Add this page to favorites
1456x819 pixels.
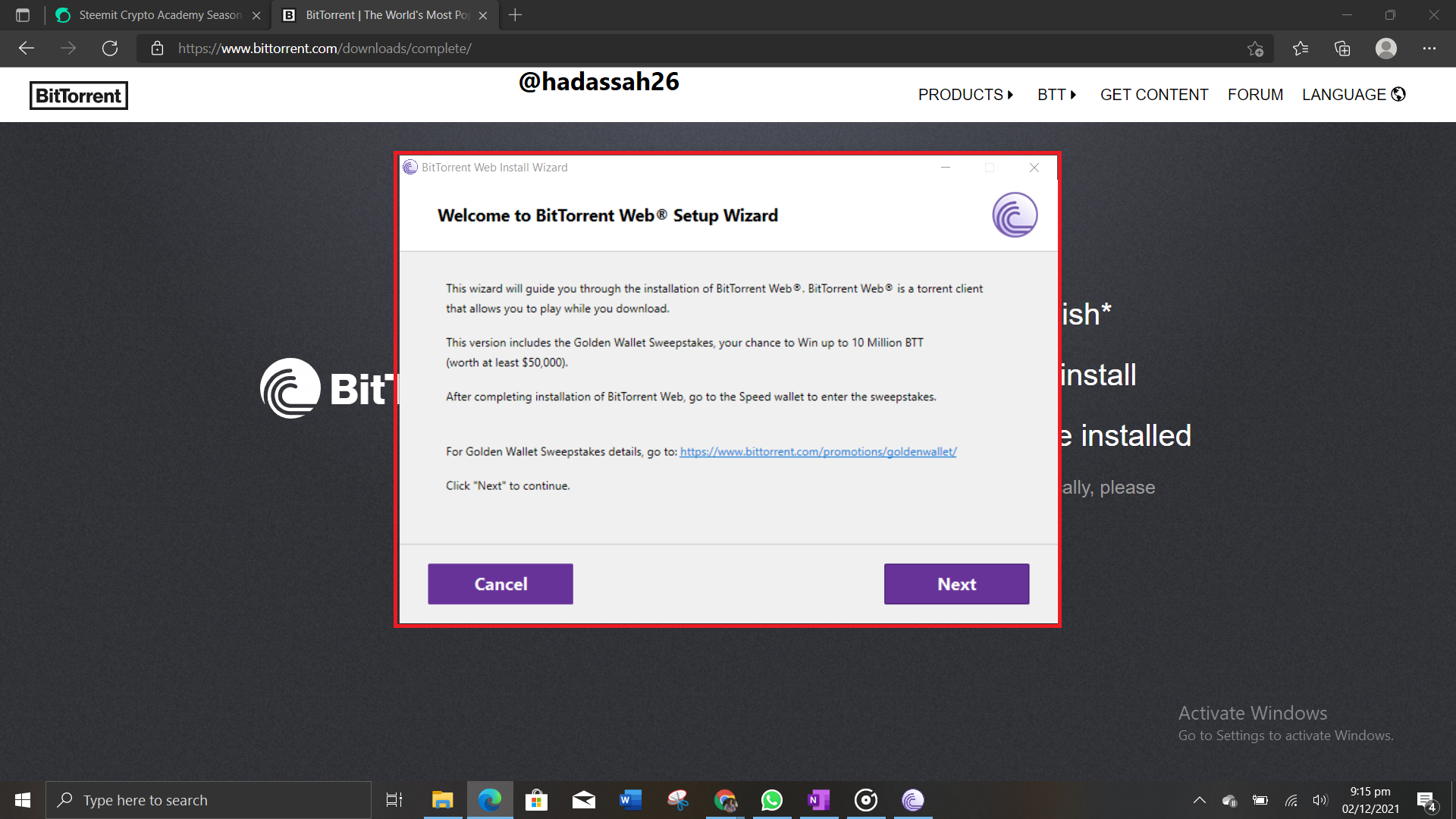(1255, 49)
